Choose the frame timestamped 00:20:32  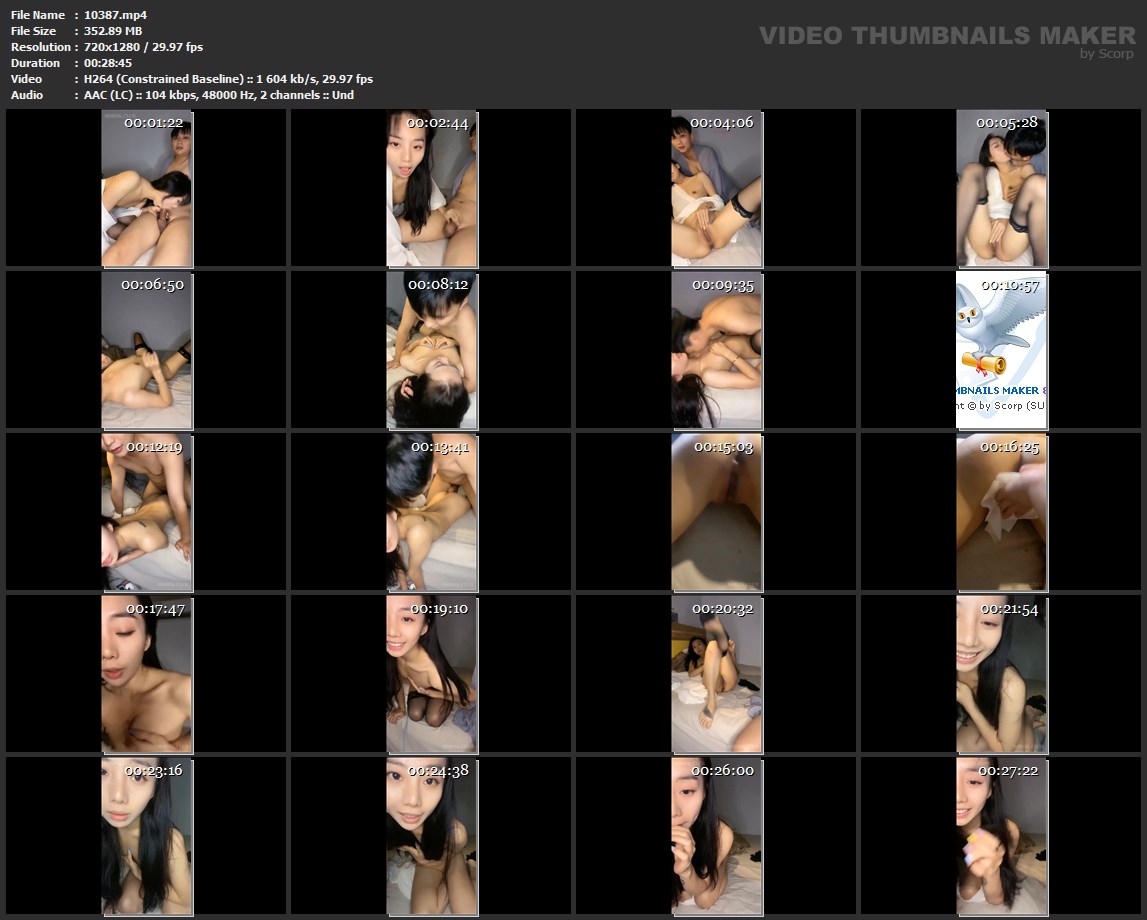[716, 674]
